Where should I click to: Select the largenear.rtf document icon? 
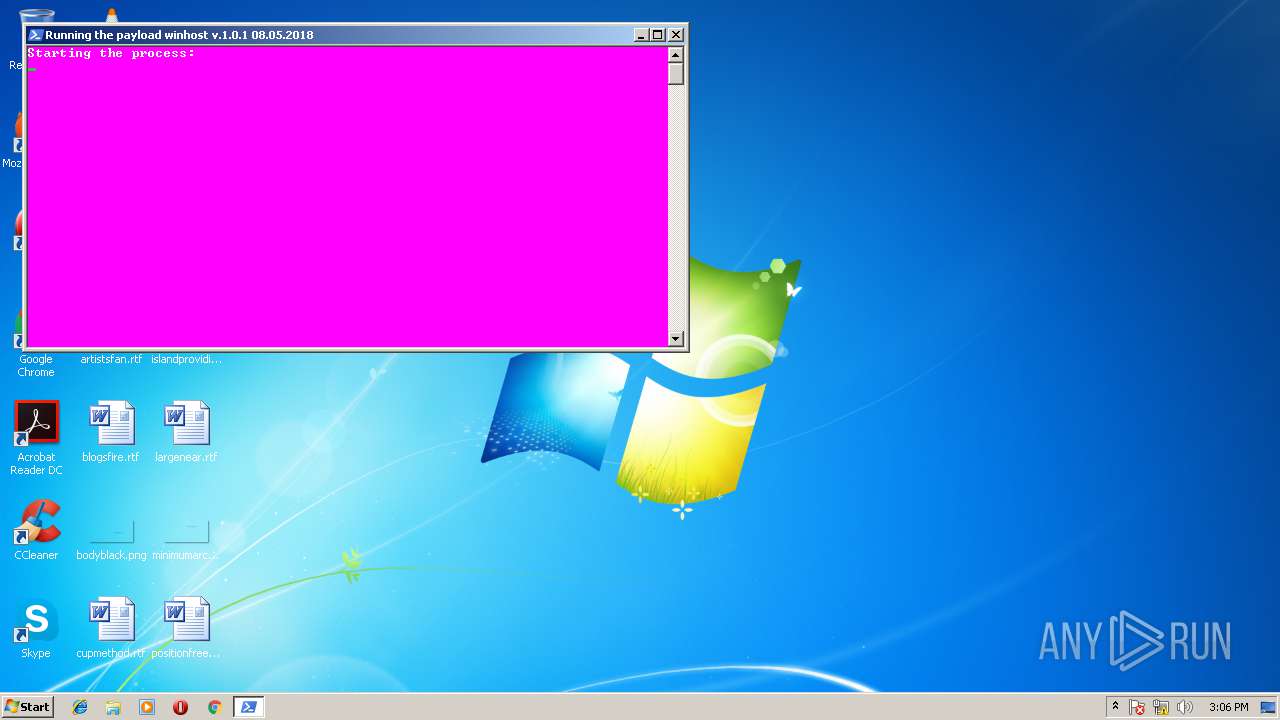(186, 432)
